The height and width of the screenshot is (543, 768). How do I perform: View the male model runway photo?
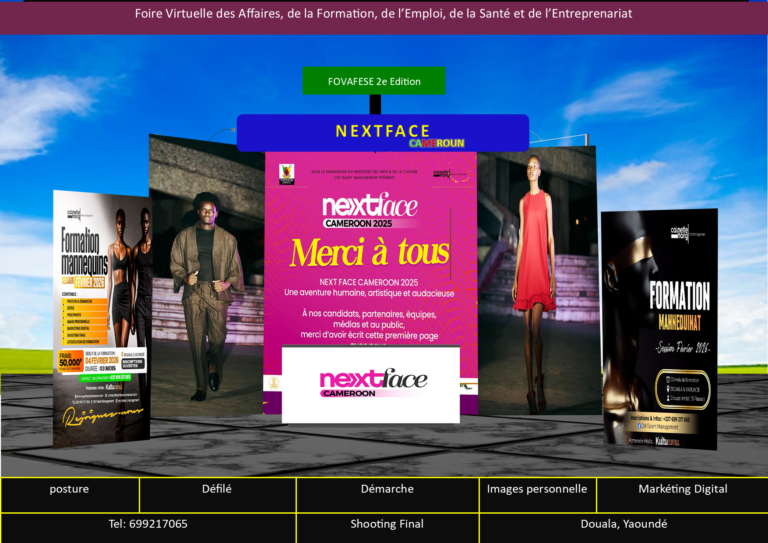[x=207, y=277]
